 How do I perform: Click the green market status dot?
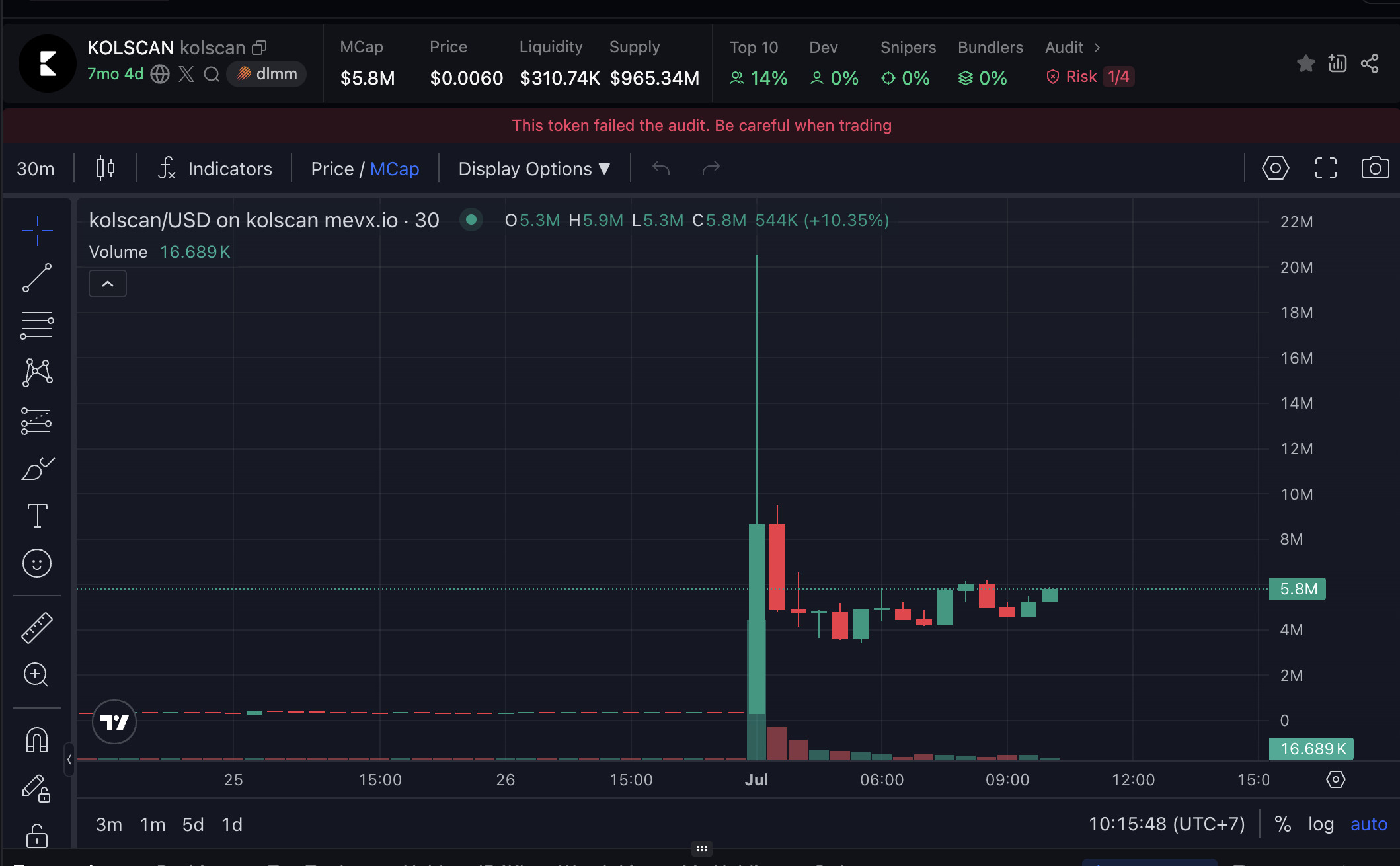(x=471, y=219)
